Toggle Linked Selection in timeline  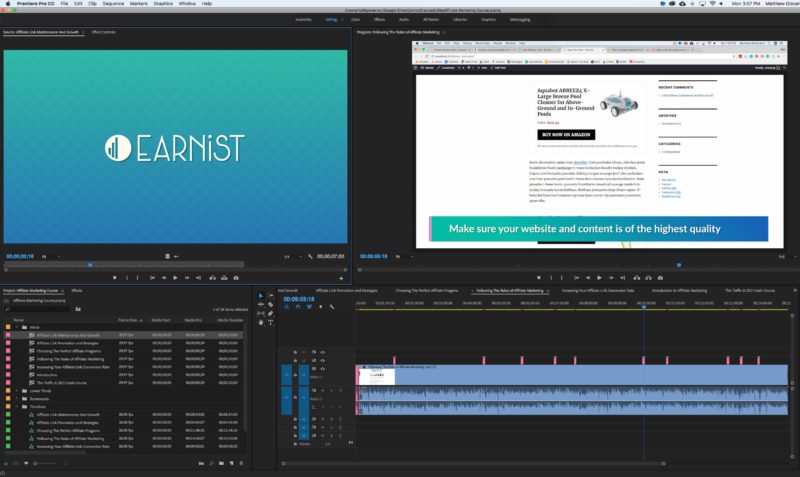pos(309,307)
